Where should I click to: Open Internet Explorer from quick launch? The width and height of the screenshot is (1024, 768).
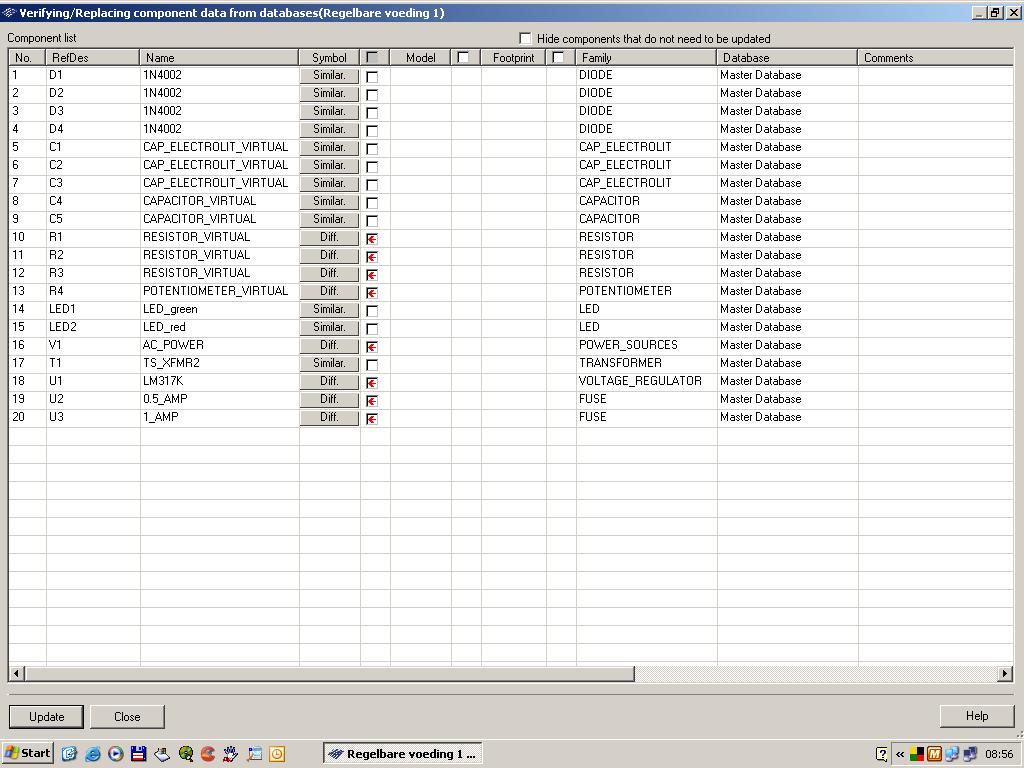point(92,754)
